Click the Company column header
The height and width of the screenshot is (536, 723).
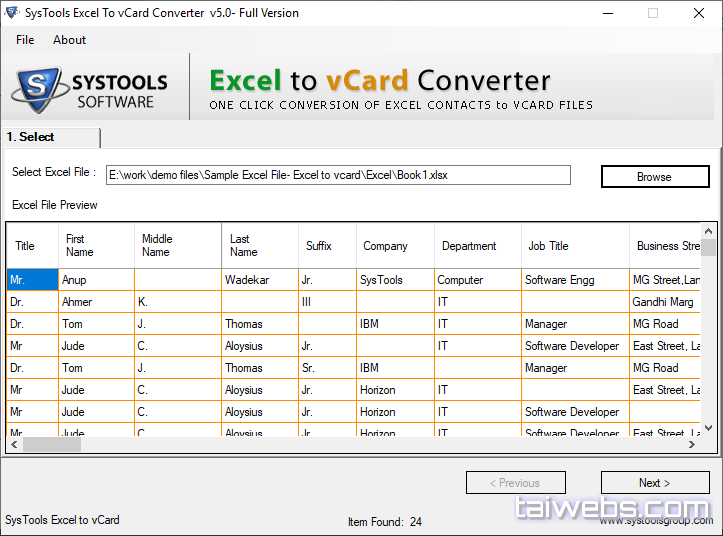click(x=385, y=246)
